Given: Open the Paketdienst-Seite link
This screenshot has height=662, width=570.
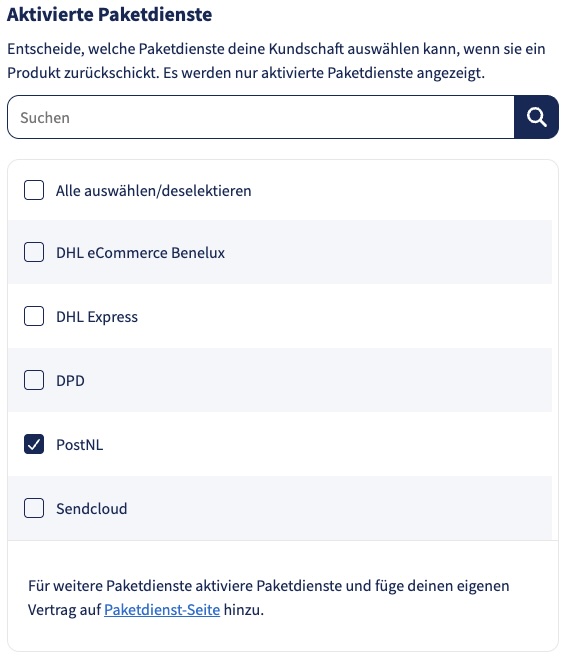Looking at the screenshot, I should point(162,610).
